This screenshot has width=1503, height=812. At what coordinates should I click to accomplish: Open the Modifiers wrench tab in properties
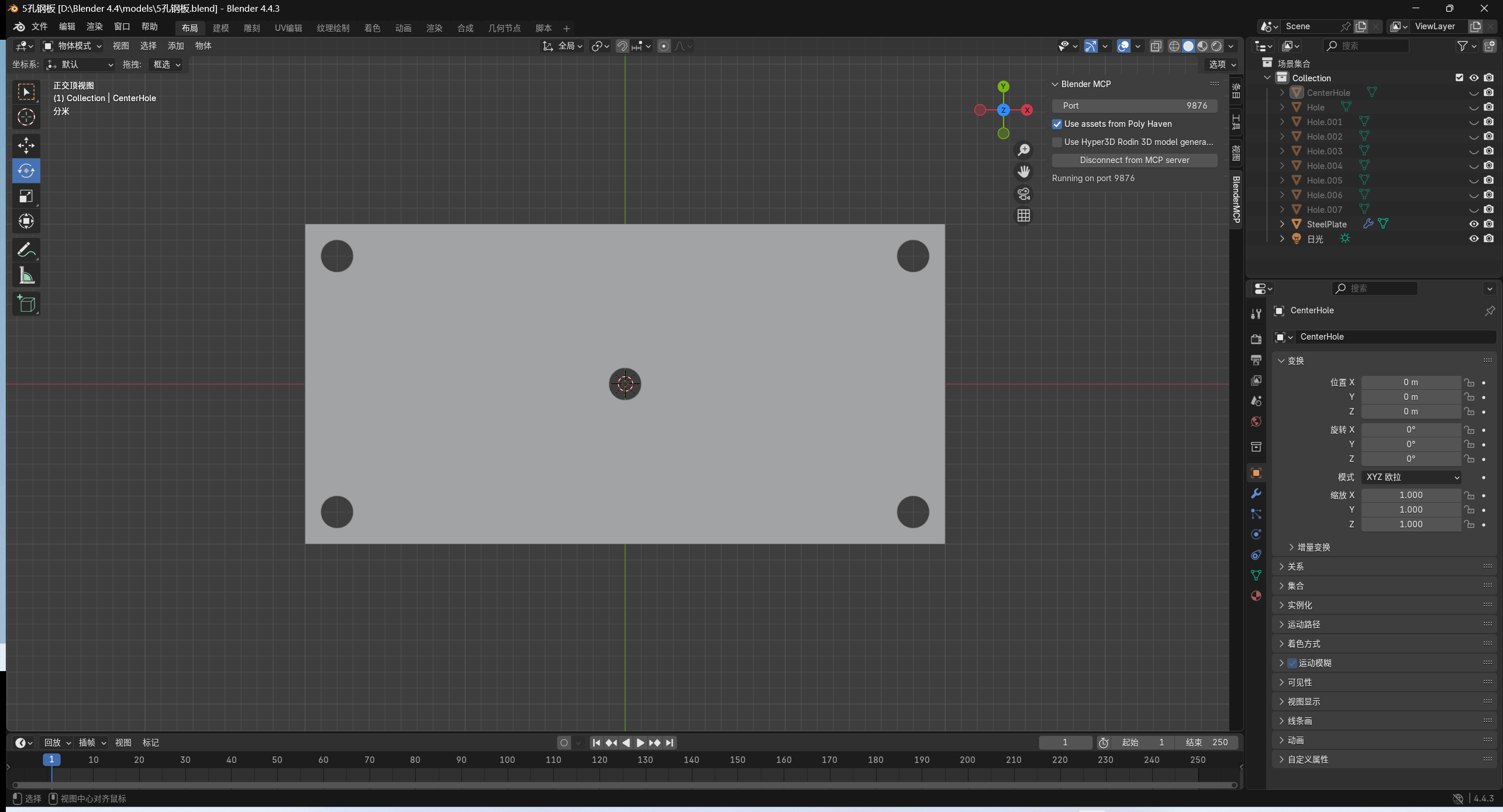pyautogui.click(x=1256, y=494)
